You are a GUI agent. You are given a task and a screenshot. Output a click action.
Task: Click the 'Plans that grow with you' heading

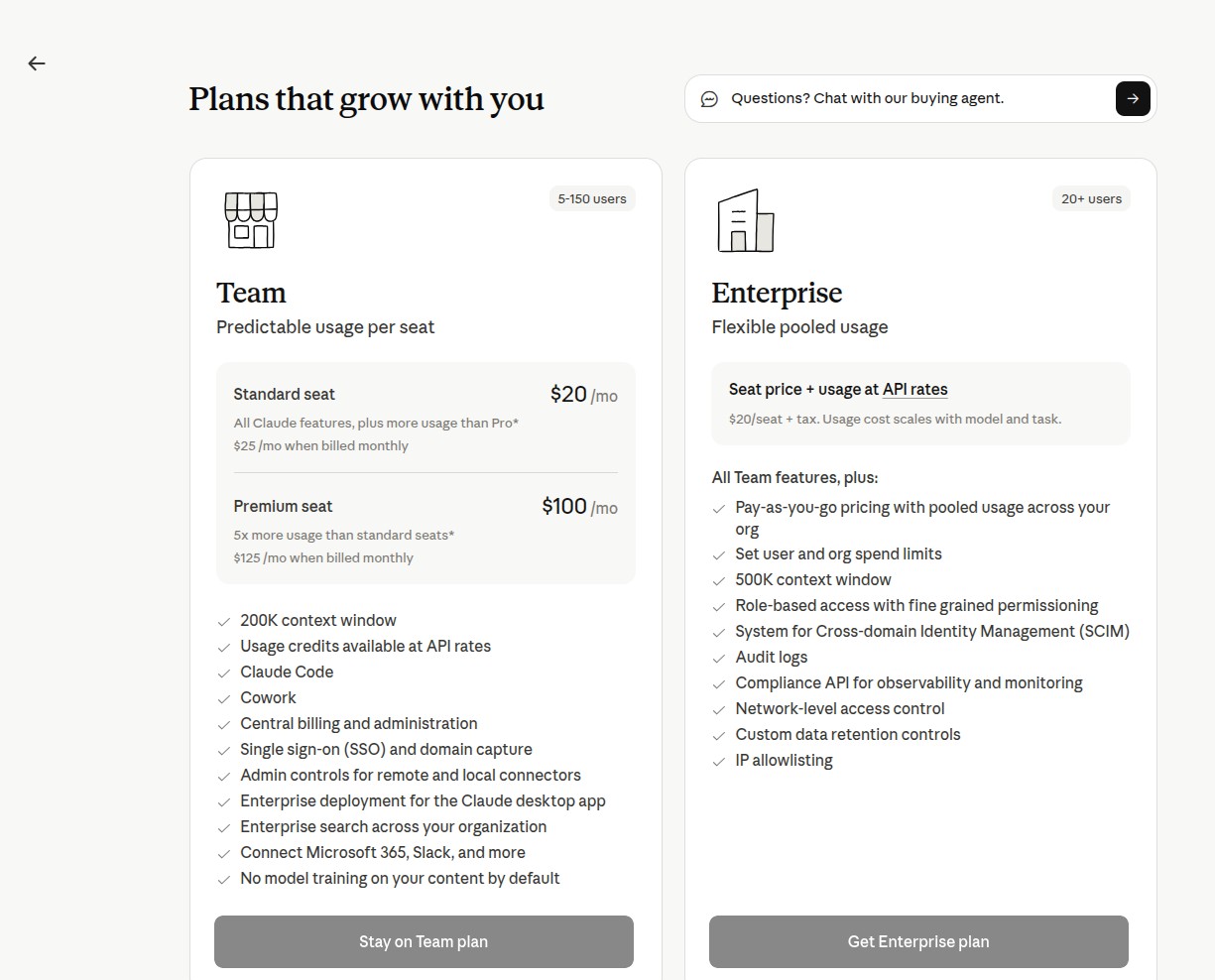click(x=366, y=99)
